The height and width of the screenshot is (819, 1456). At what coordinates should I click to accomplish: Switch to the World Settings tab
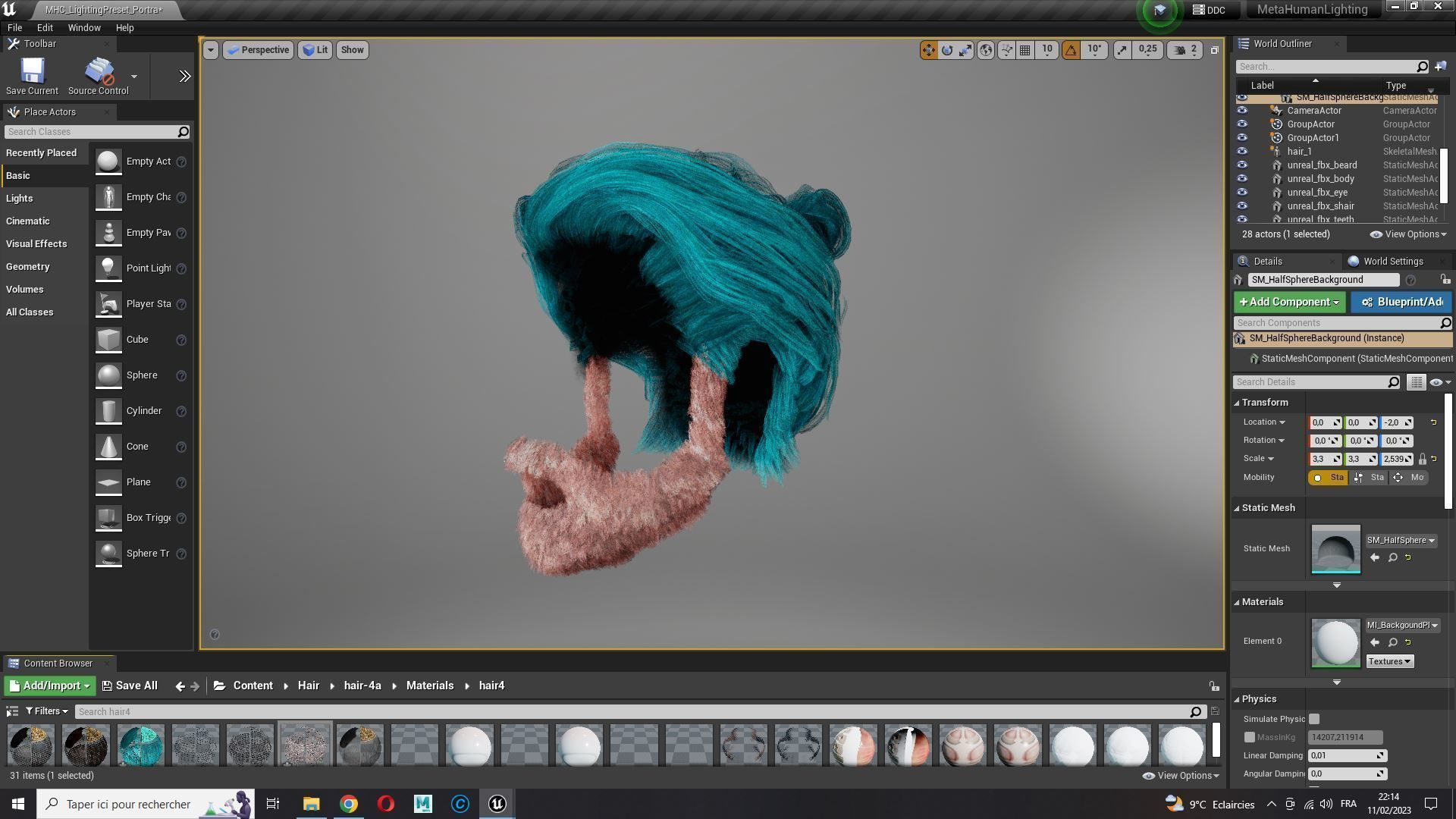[1392, 262]
